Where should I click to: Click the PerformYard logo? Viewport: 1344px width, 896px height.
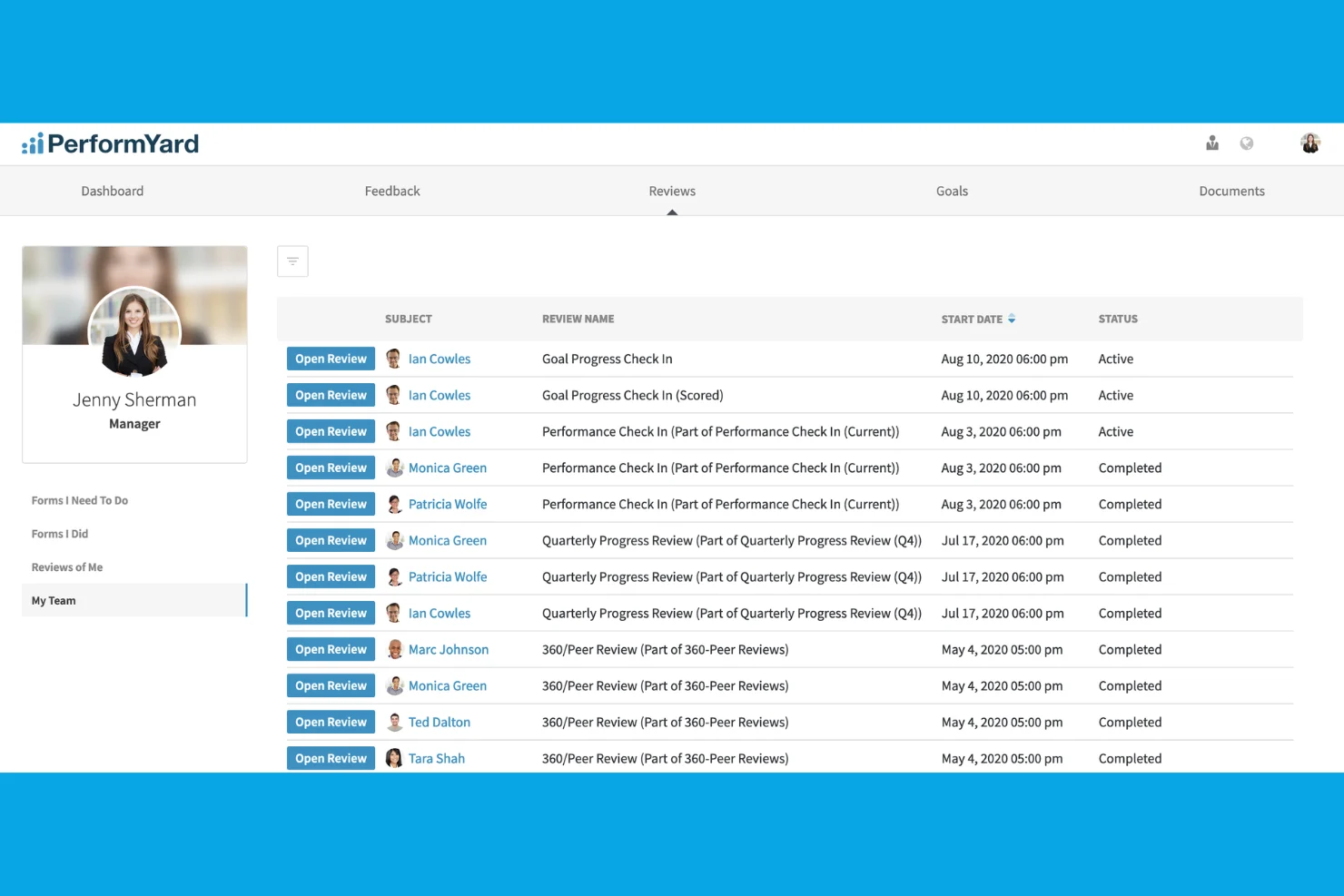tap(109, 143)
